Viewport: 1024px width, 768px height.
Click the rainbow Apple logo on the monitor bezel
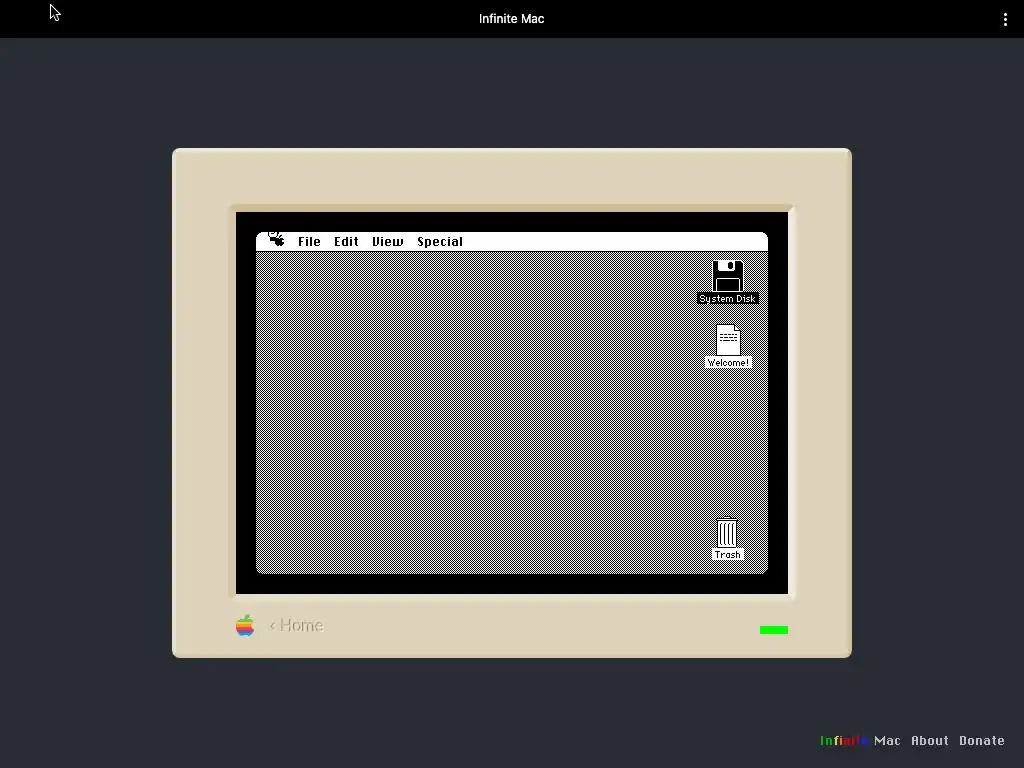(x=245, y=625)
